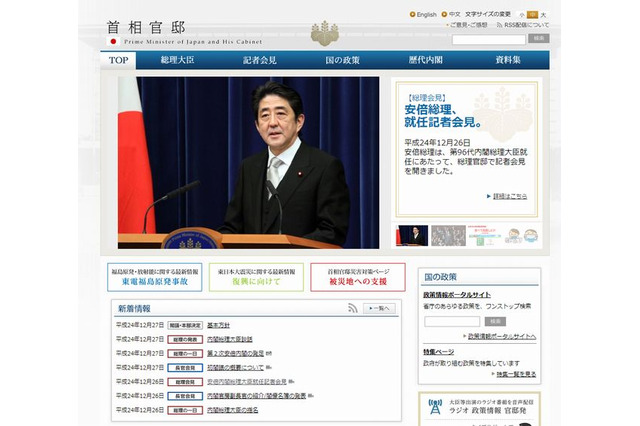Select the third carousel thumbnail with red text
This screenshot has height=426, width=640.
click(484, 235)
